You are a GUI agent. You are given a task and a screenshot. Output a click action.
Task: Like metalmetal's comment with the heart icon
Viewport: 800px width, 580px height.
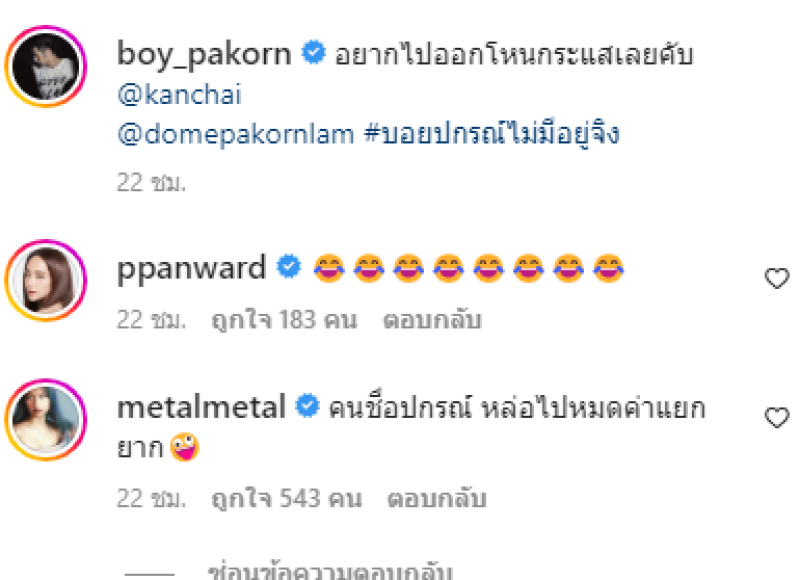(777, 417)
